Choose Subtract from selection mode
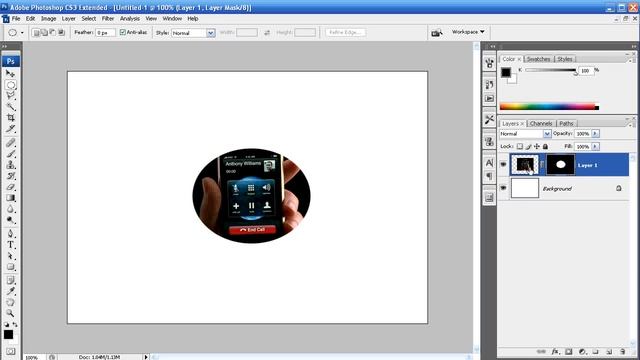640x360 pixels. (x=53, y=32)
